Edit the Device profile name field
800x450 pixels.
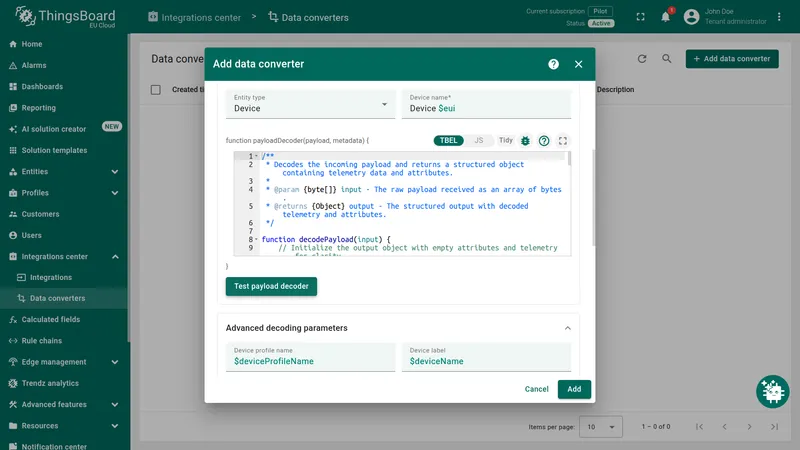click(310, 357)
